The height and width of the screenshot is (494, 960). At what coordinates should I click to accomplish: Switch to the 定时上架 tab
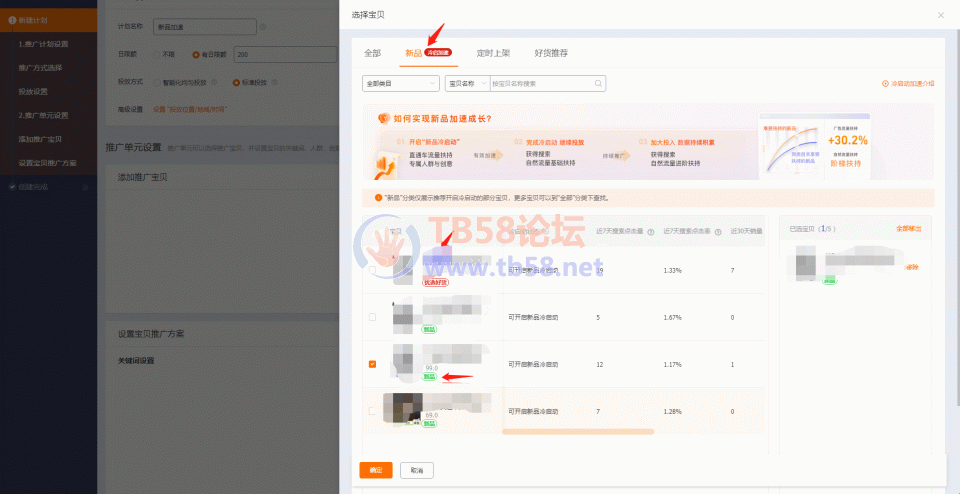click(x=492, y=52)
